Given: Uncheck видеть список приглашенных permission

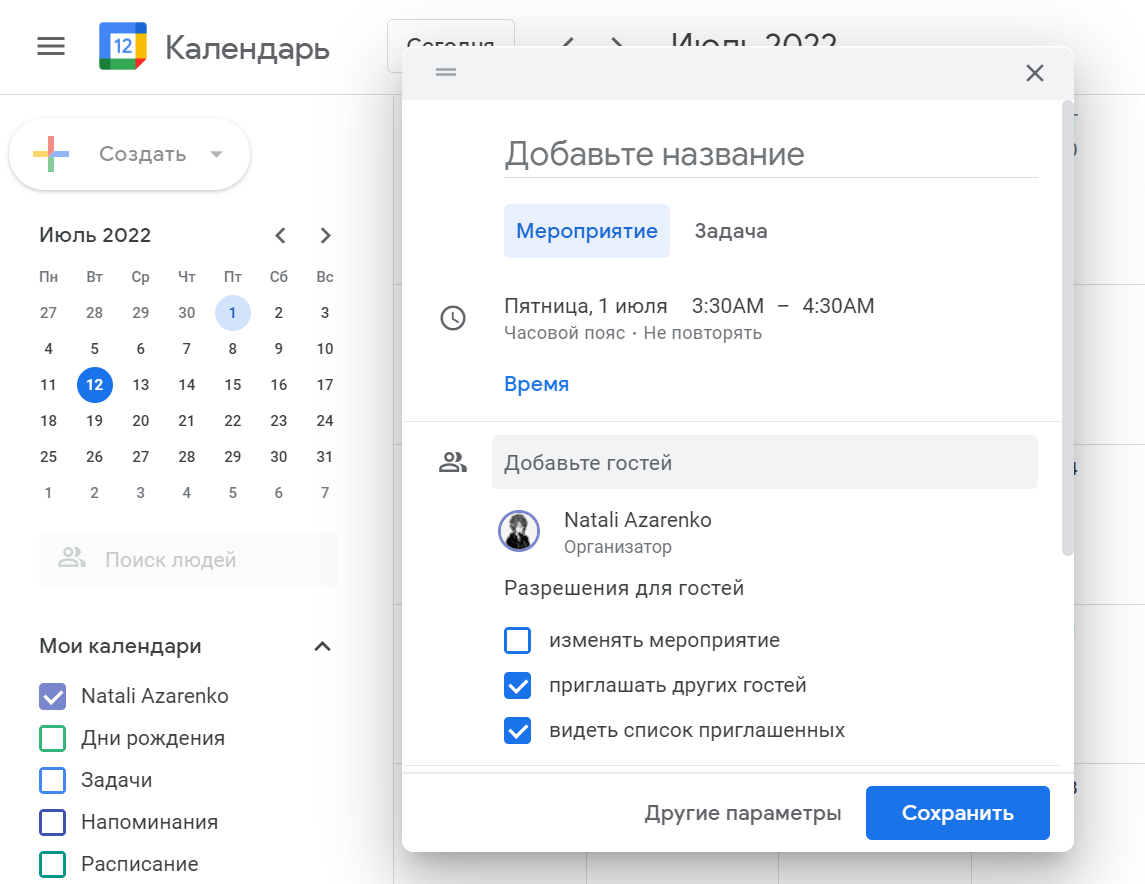Looking at the screenshot, I should click(x=518, y=731).
